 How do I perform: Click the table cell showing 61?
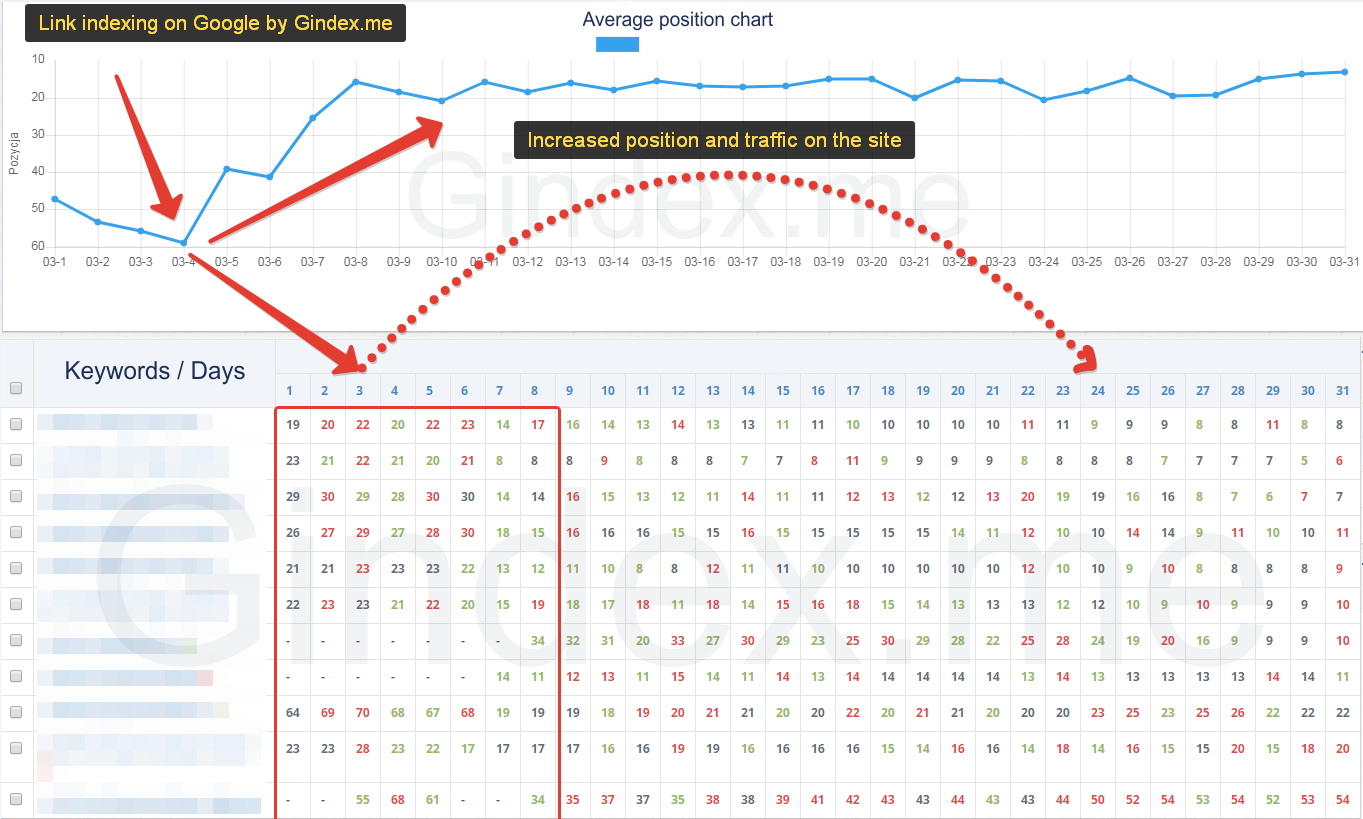[432, 800]
